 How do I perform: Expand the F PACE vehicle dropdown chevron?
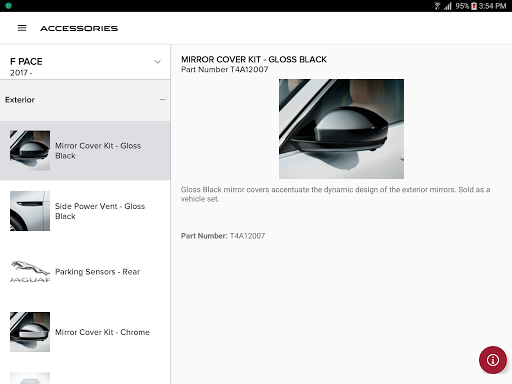coord(157,62)
